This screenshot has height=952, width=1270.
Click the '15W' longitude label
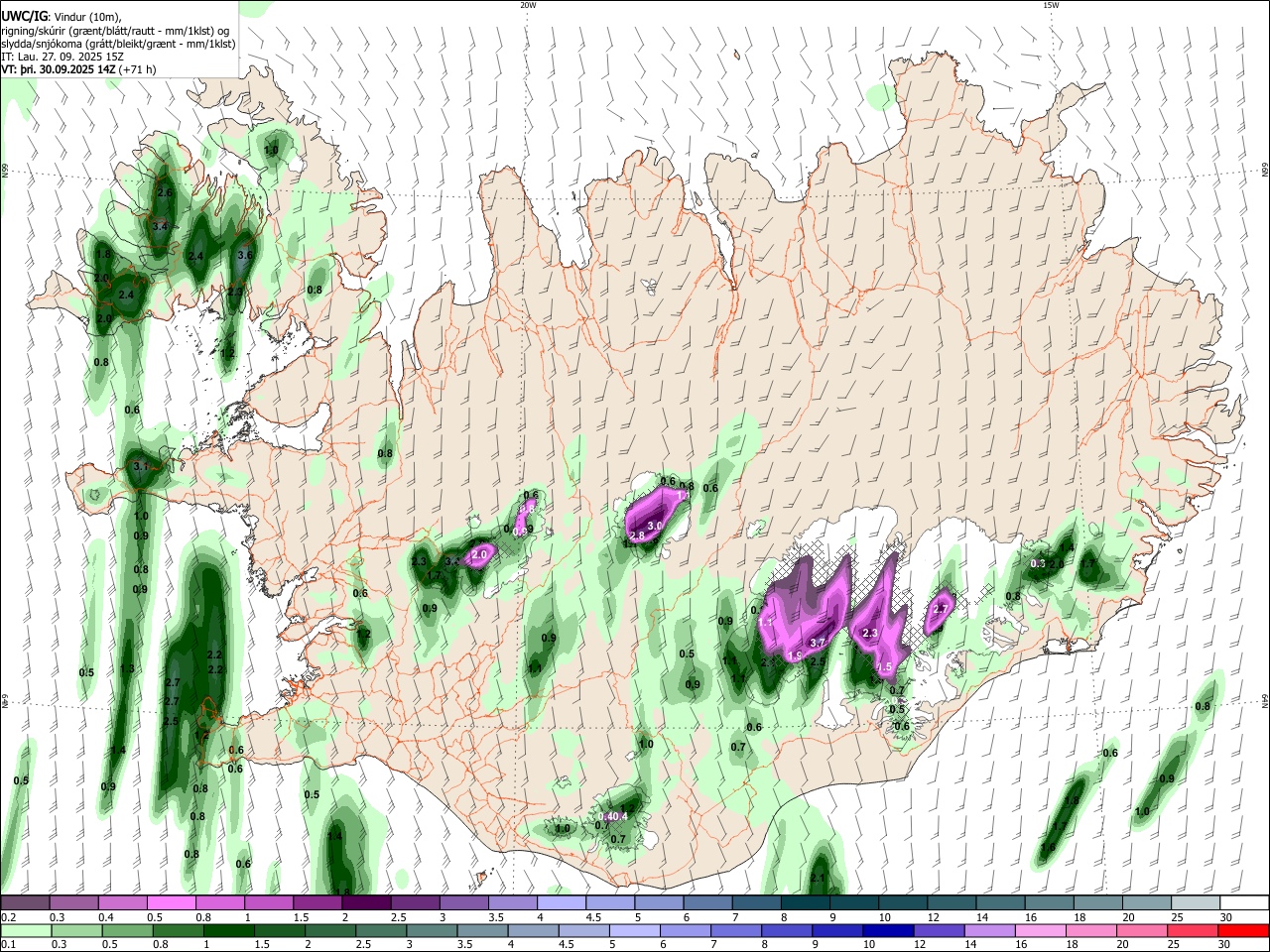(1051, 5)
